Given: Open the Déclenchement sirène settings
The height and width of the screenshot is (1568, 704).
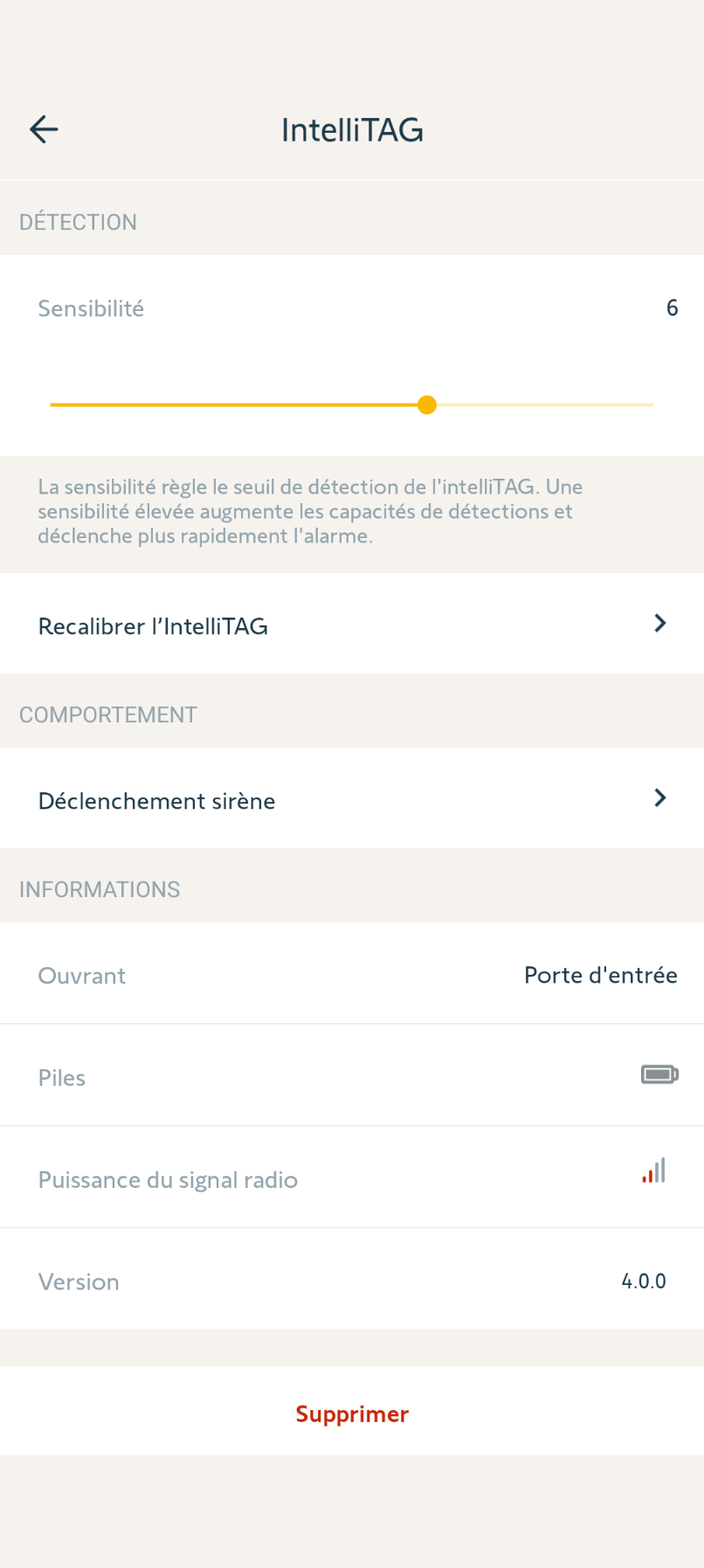Looking at the screenshot, I should (157, 801).
